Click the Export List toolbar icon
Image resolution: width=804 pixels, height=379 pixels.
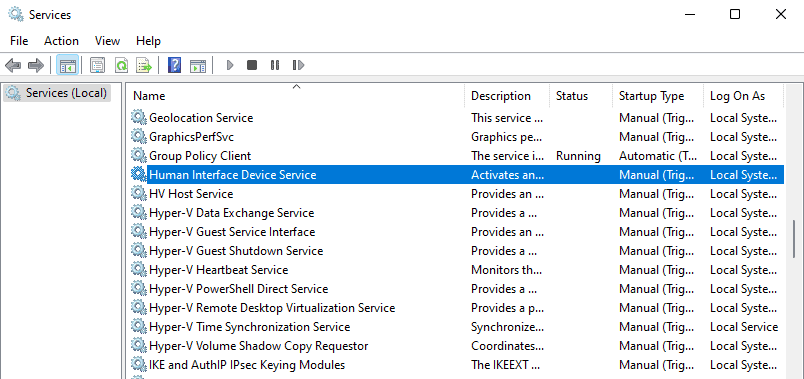pos(144,65)
